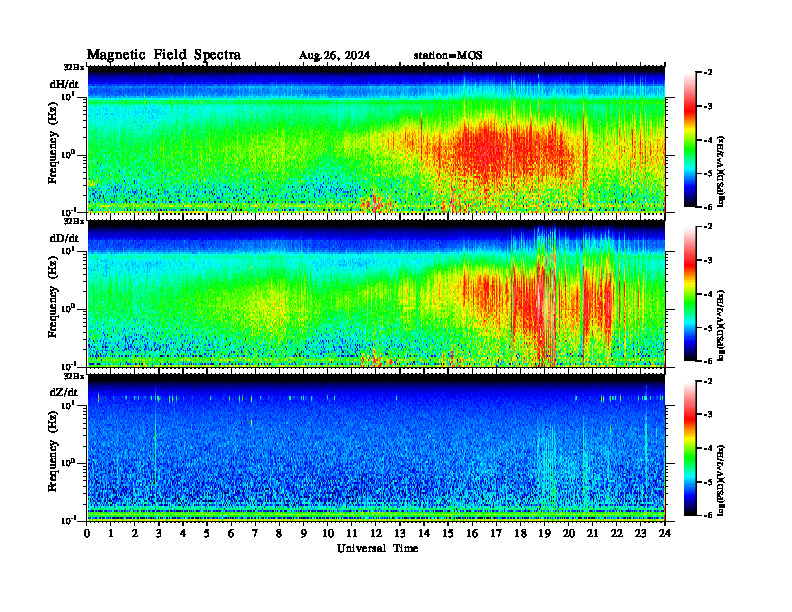Click the hour tick label "9"
The width and height of the screenshot is (792, 612).
304,533
